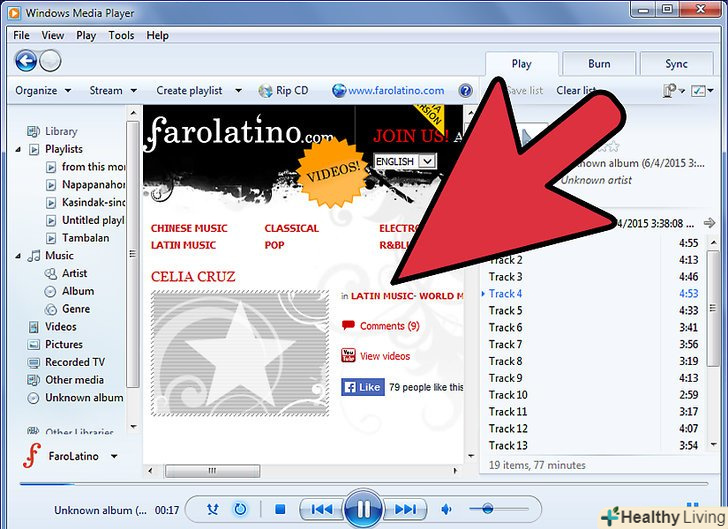Switch to the Sync tab
Screen dimensions: 728x529
point(676,64)
